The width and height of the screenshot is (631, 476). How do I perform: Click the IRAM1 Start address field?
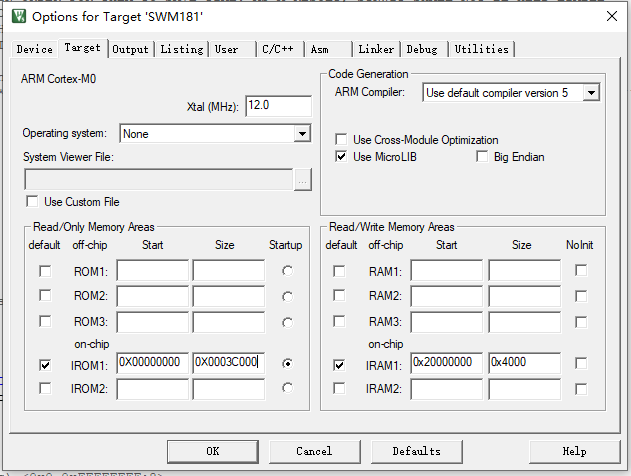click(446, 363)
